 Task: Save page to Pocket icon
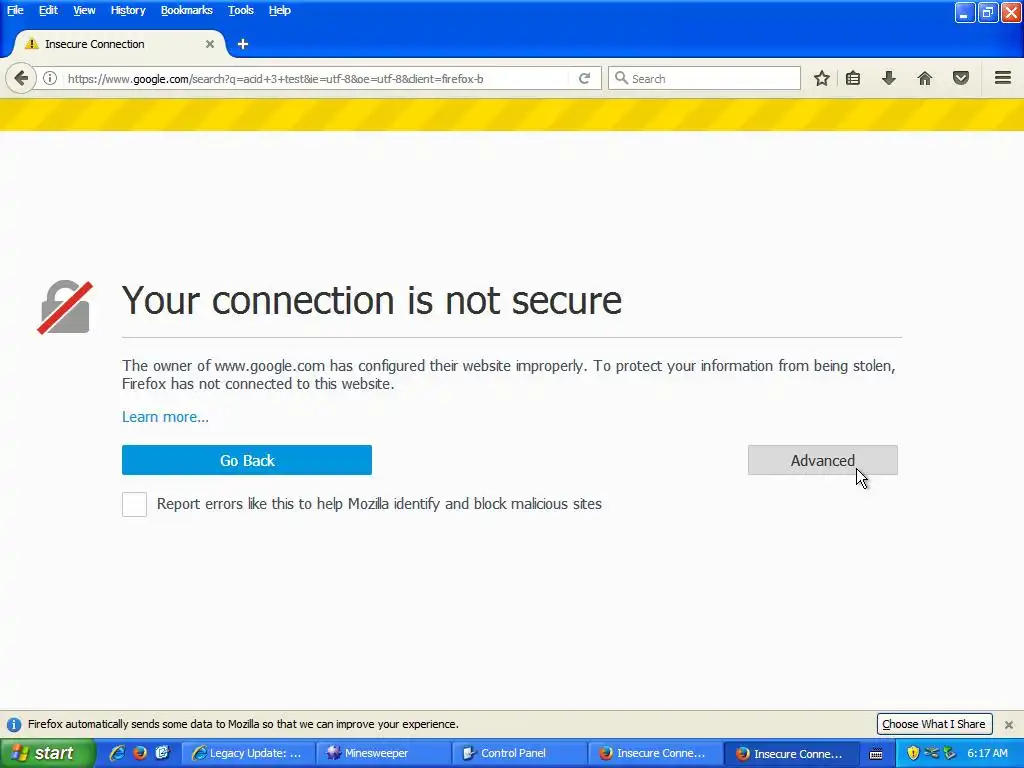[961, 78]
